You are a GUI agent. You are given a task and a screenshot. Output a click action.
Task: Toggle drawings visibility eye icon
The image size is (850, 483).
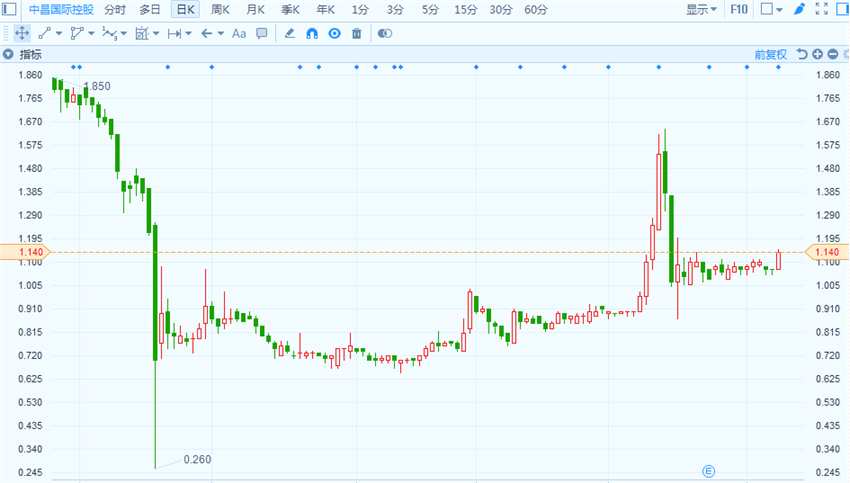pos(334,34)
